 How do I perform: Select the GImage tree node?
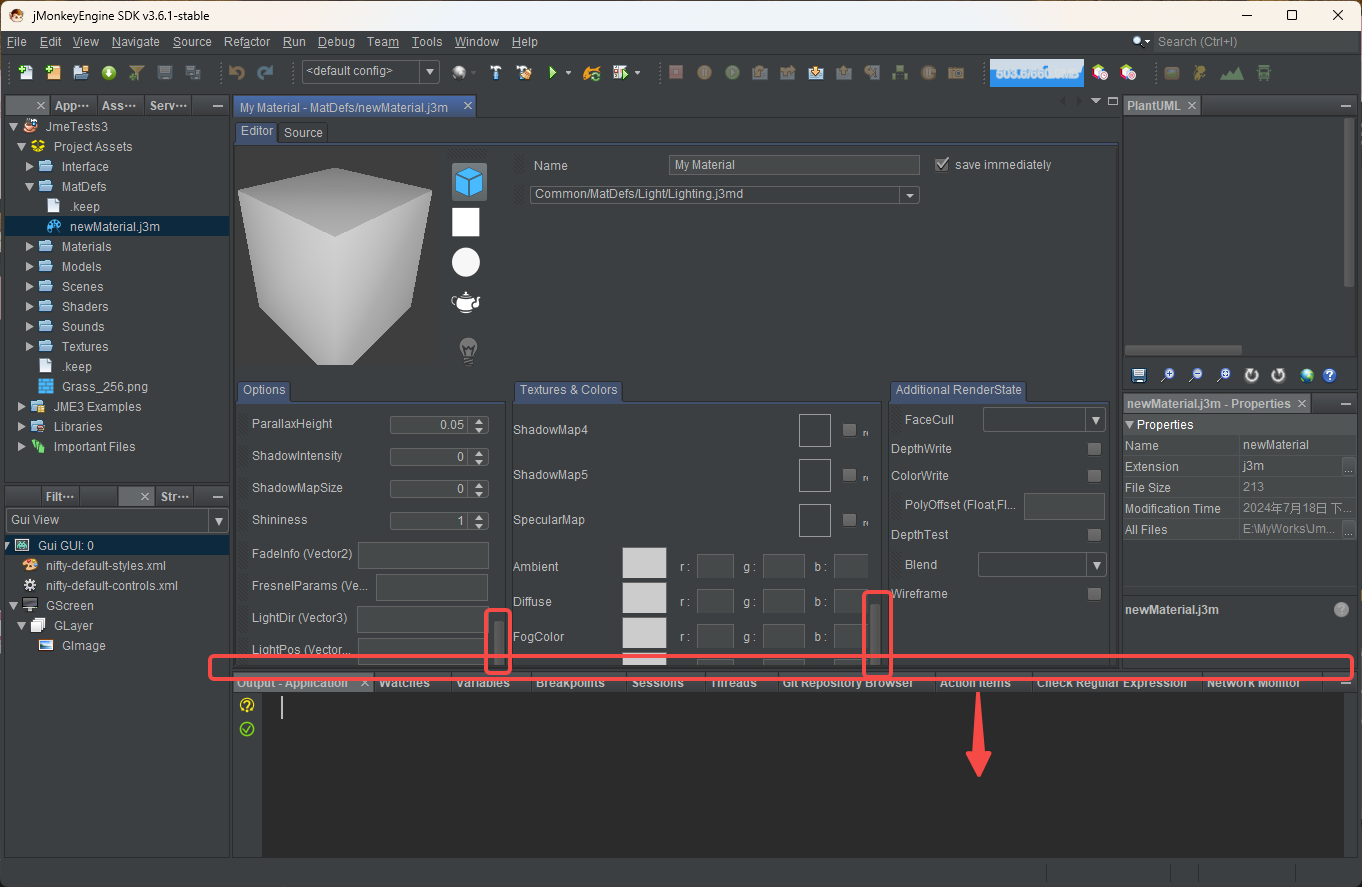[x=83, y=646]
